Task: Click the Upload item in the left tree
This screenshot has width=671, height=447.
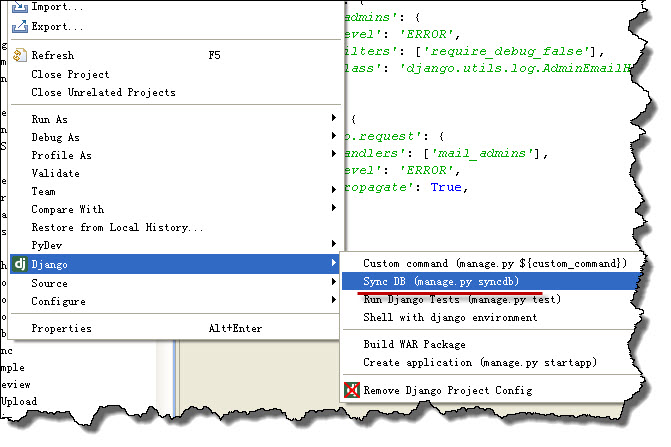Action: pos(19,401)
